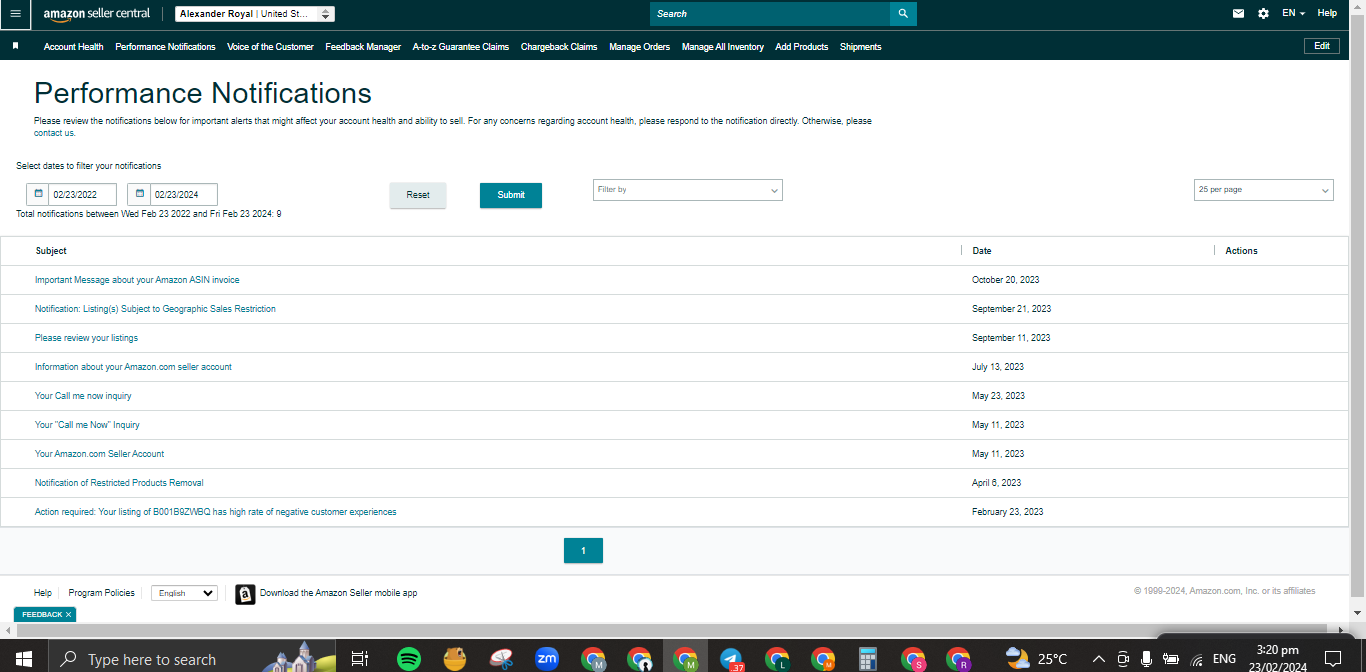Viewport: 1366px width, 672px height.
Task: Open the battery status tray icon
Action: [x=1170, y=659]
